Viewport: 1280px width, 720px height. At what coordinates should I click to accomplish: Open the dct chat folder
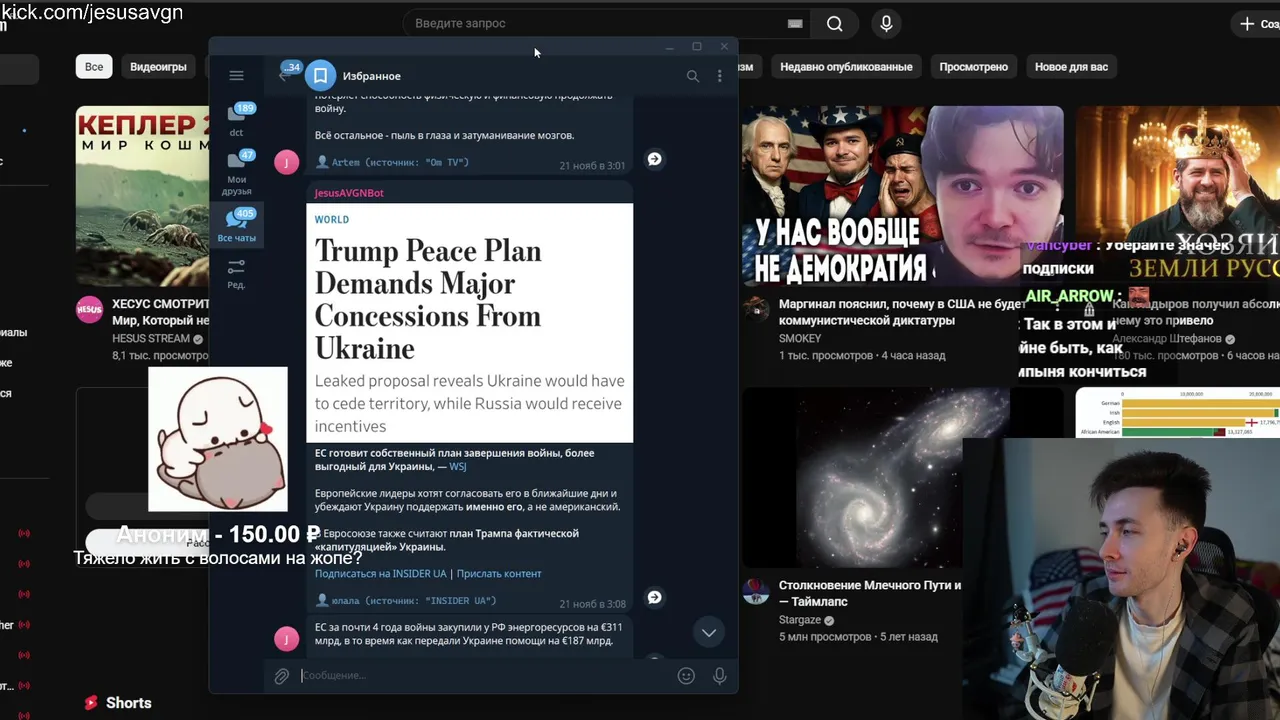237,119
